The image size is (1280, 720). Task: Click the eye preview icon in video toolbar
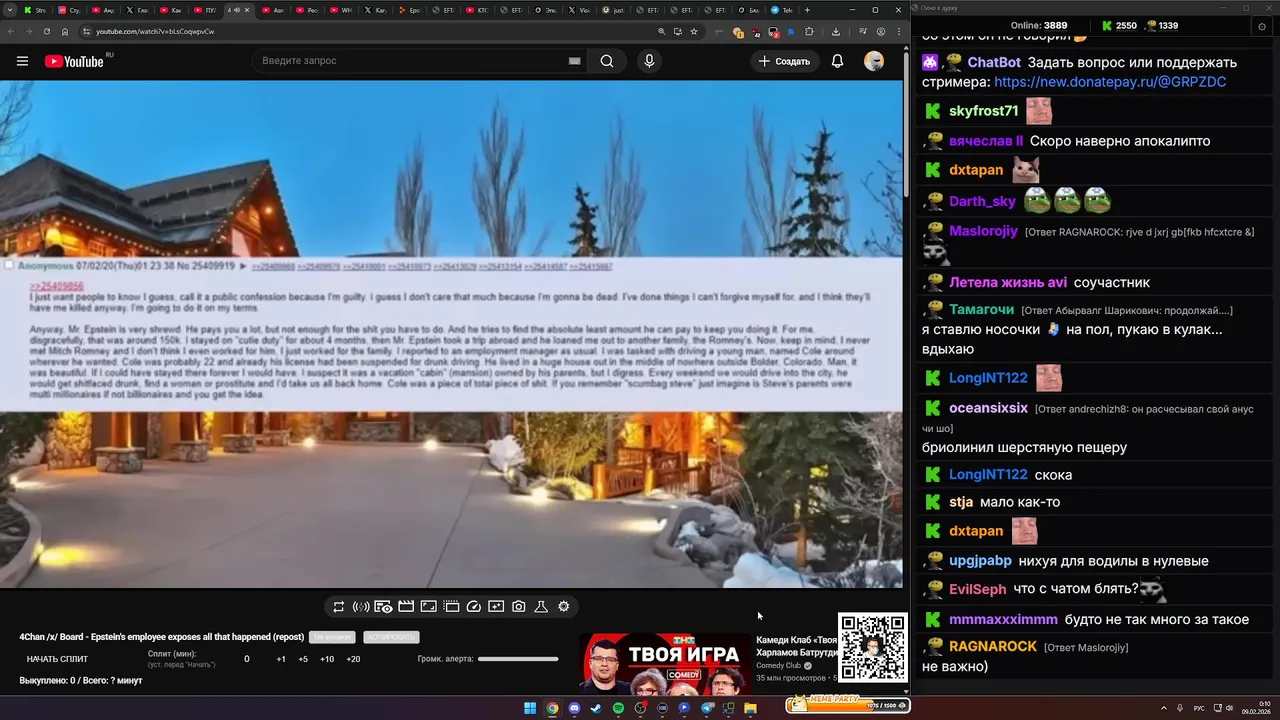pos(383,607)
